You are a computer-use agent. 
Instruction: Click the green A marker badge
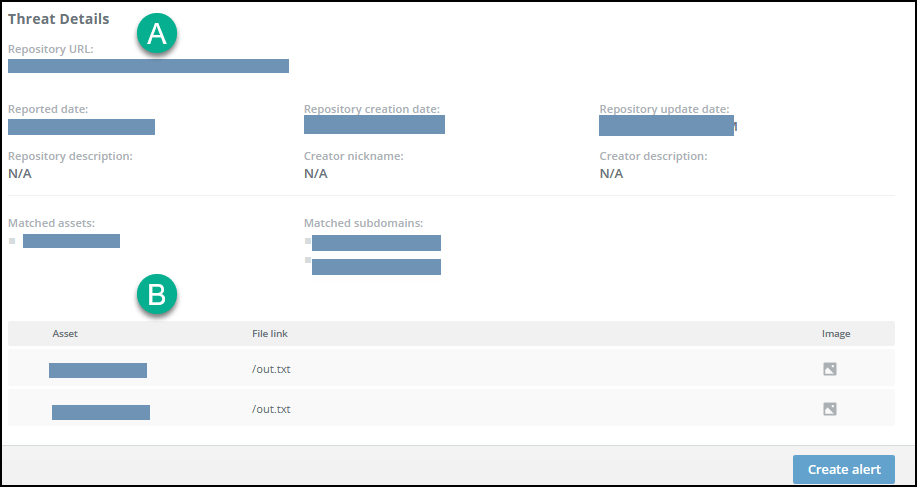click(156, 34)
